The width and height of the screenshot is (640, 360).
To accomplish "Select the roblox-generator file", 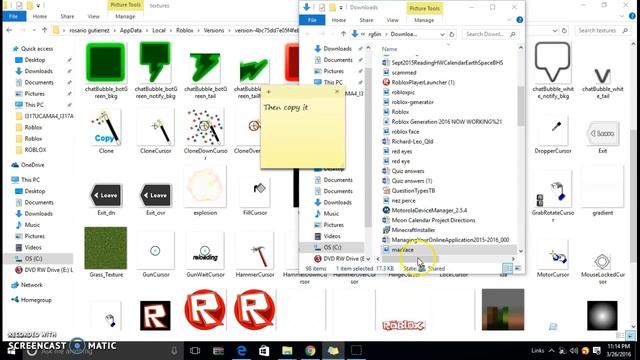I will [412, 102].
